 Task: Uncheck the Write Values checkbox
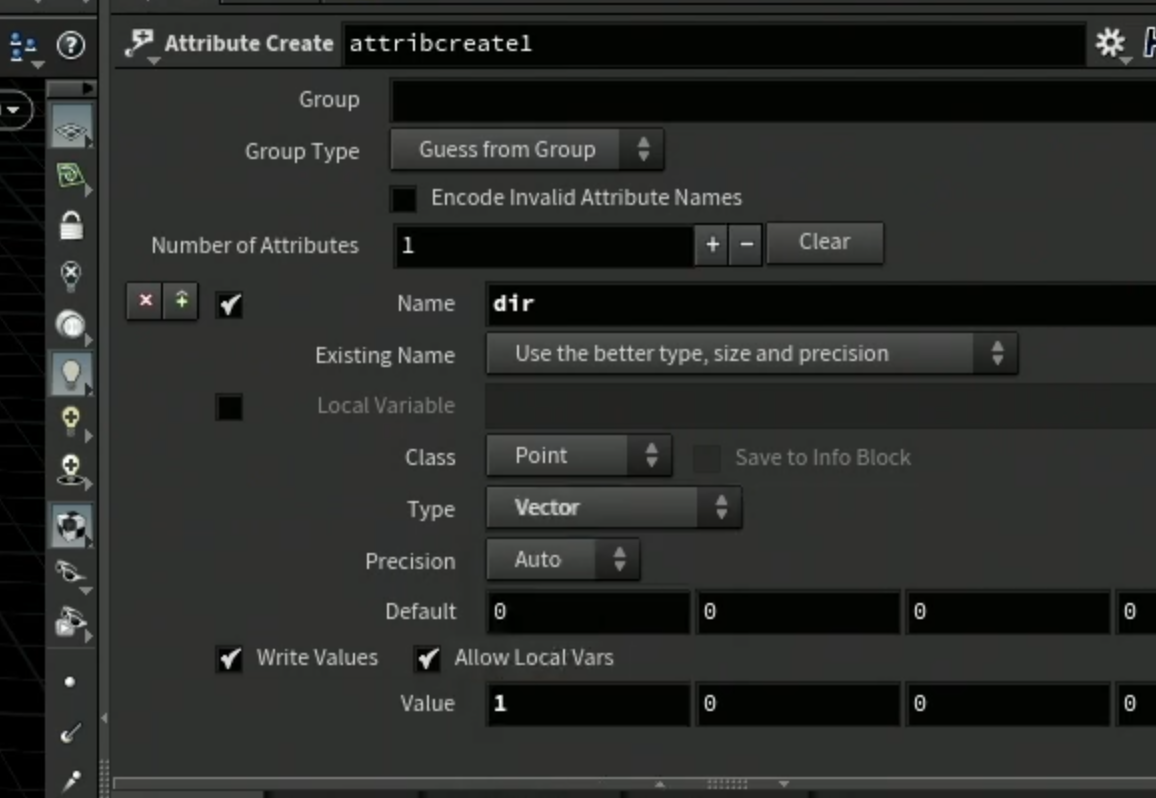point(229,658)
